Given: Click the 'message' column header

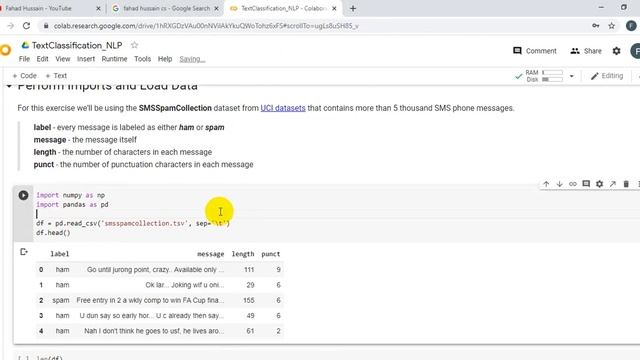Looking at the screenshot, I should pyautogui.click(x=211, y=254).
